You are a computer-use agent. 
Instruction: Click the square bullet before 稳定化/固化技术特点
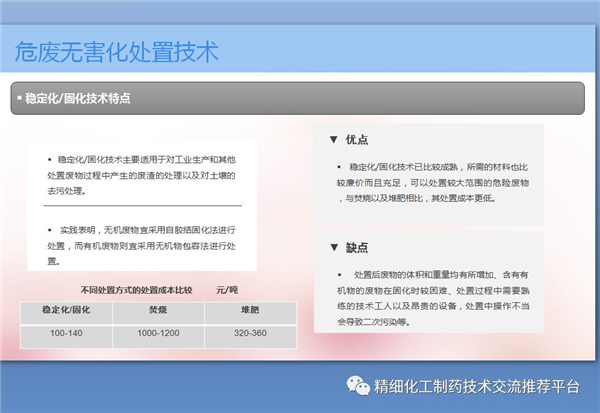pyautogui.click(x=18, y=99)
